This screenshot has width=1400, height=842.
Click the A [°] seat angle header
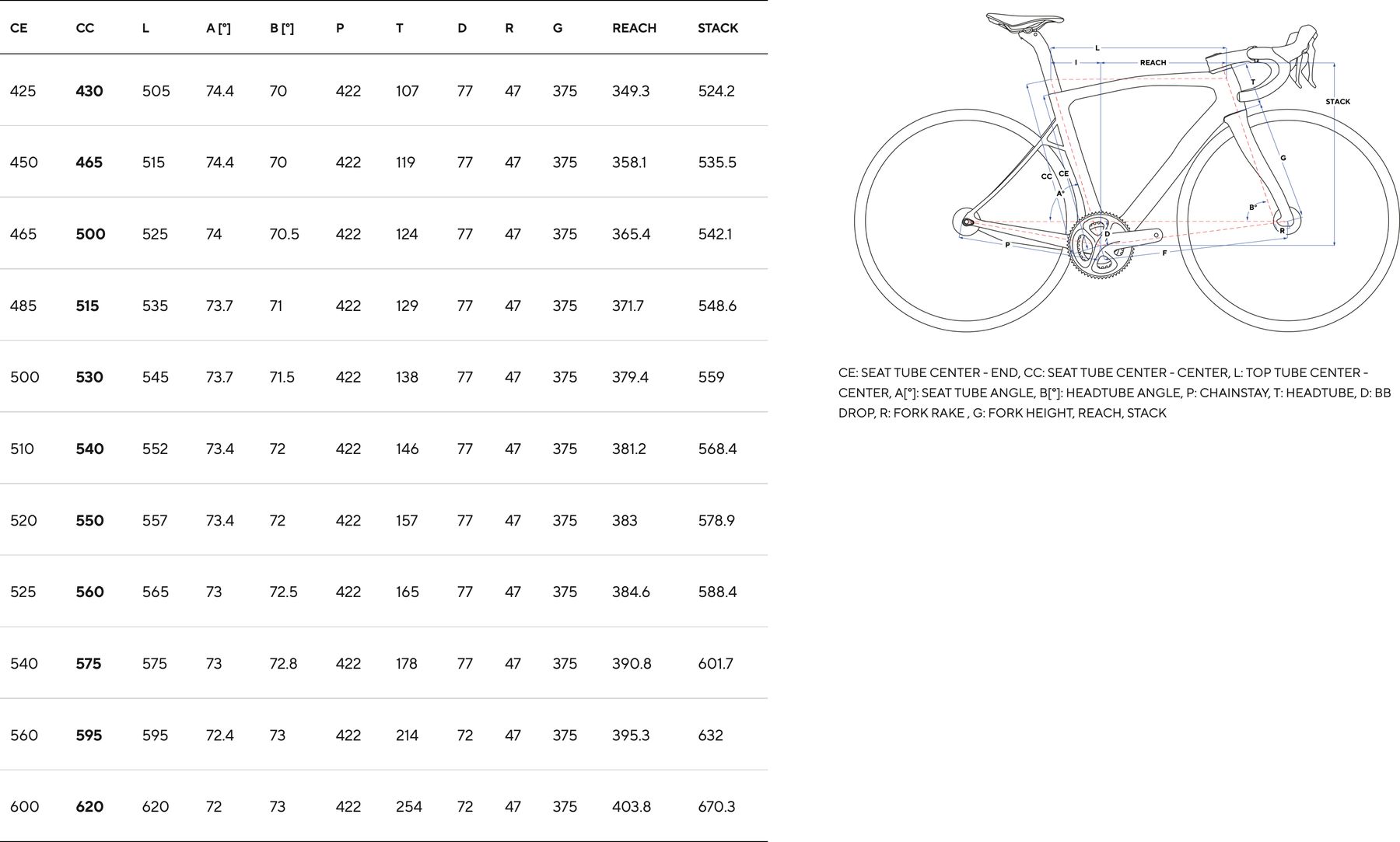point(218,28)
